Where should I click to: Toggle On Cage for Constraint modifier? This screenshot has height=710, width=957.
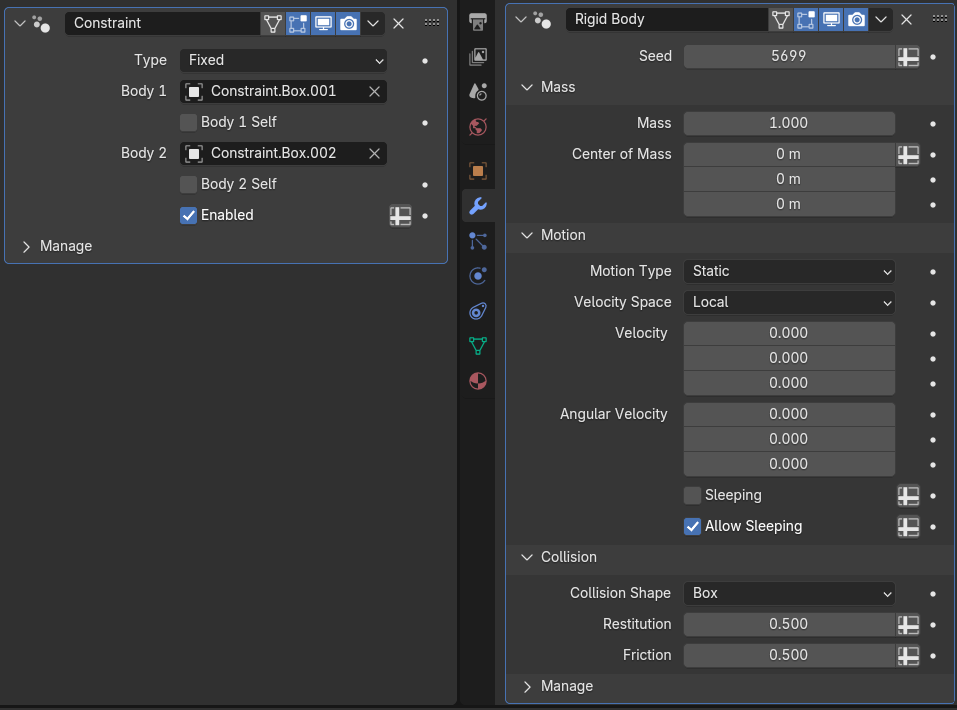[x=273, y=24]
